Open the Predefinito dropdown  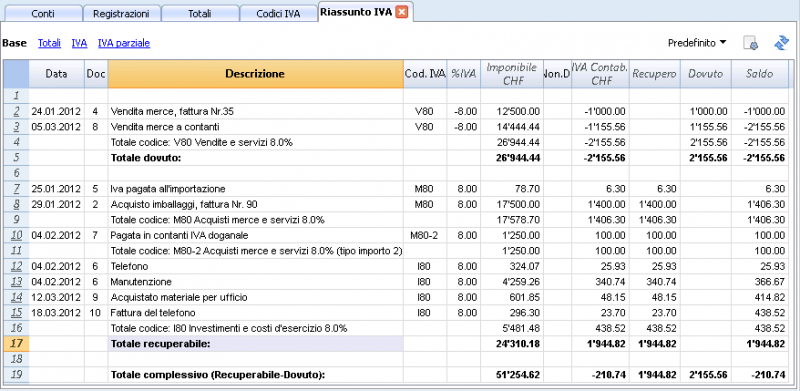697,43
